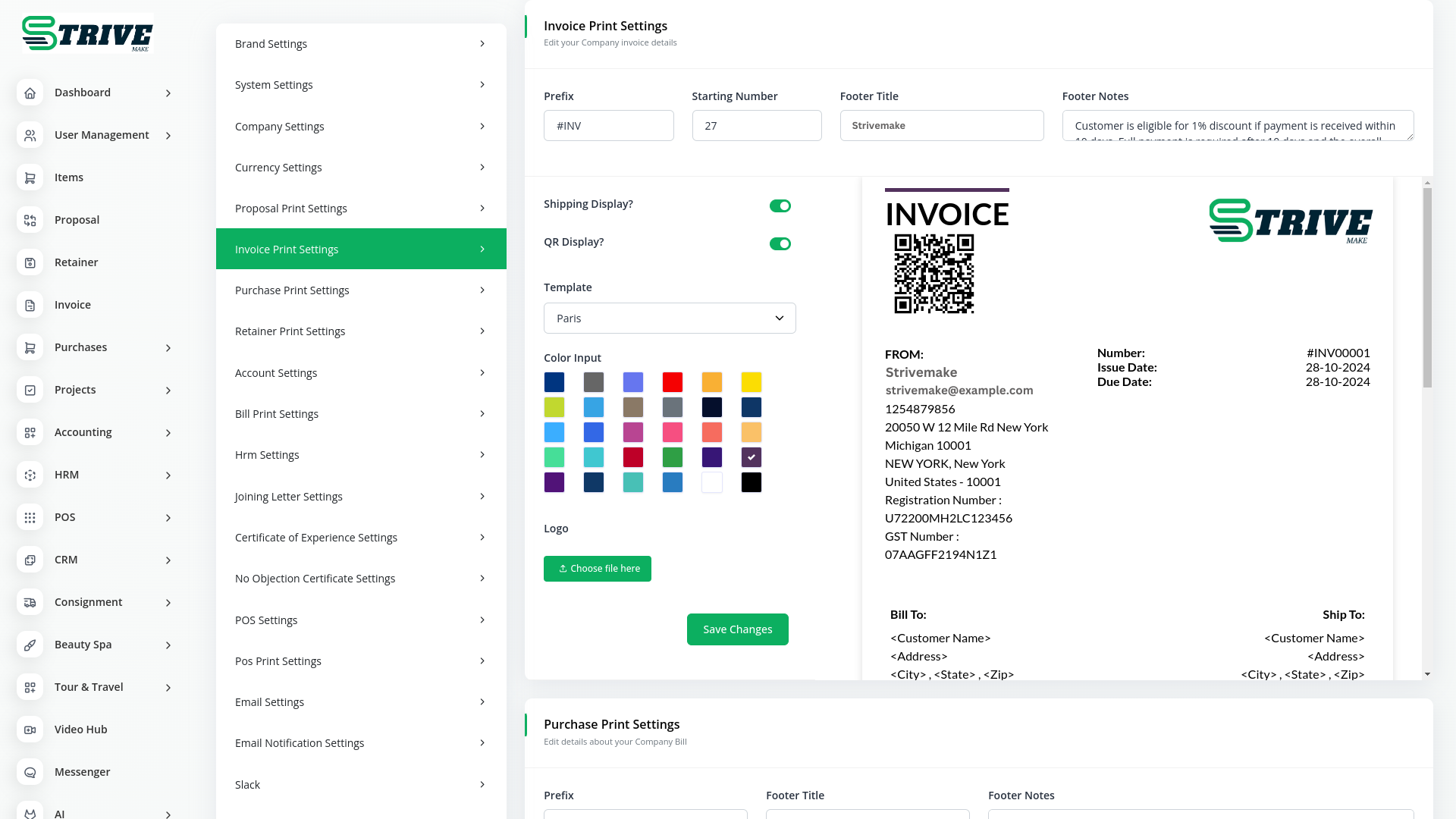Click the Consignment truck icon

tap(30, 602)
